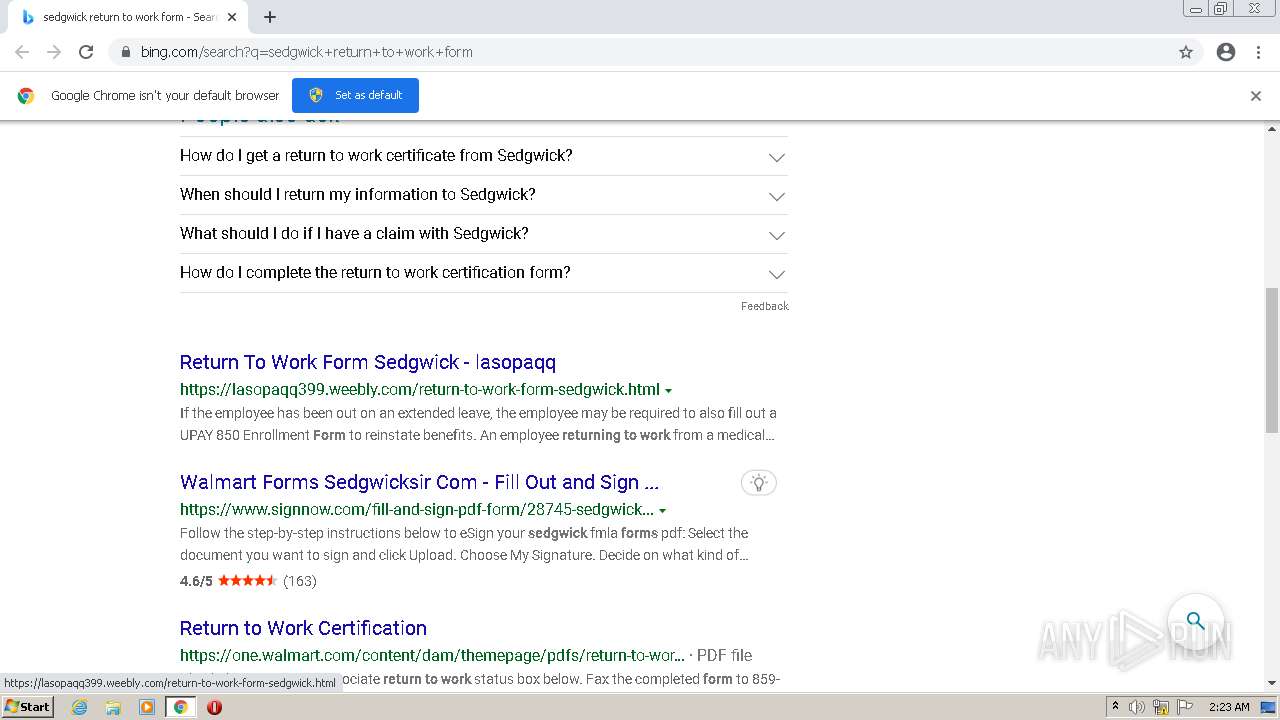Expand 'How do I complete the return to work certification form' question
The width and height of the screenshot is (1280, 720).
point(776,274)
